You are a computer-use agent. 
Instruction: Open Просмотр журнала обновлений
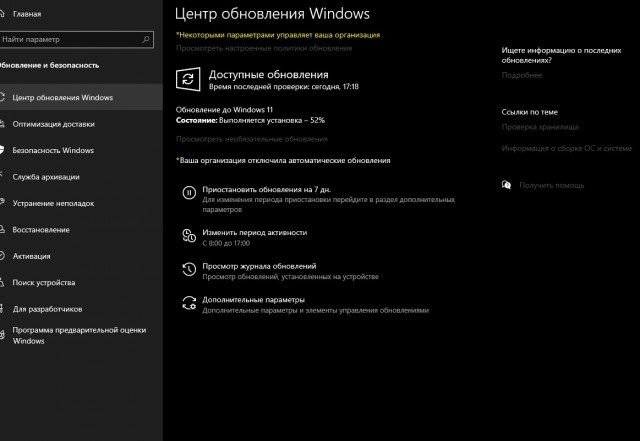(259, 266)
